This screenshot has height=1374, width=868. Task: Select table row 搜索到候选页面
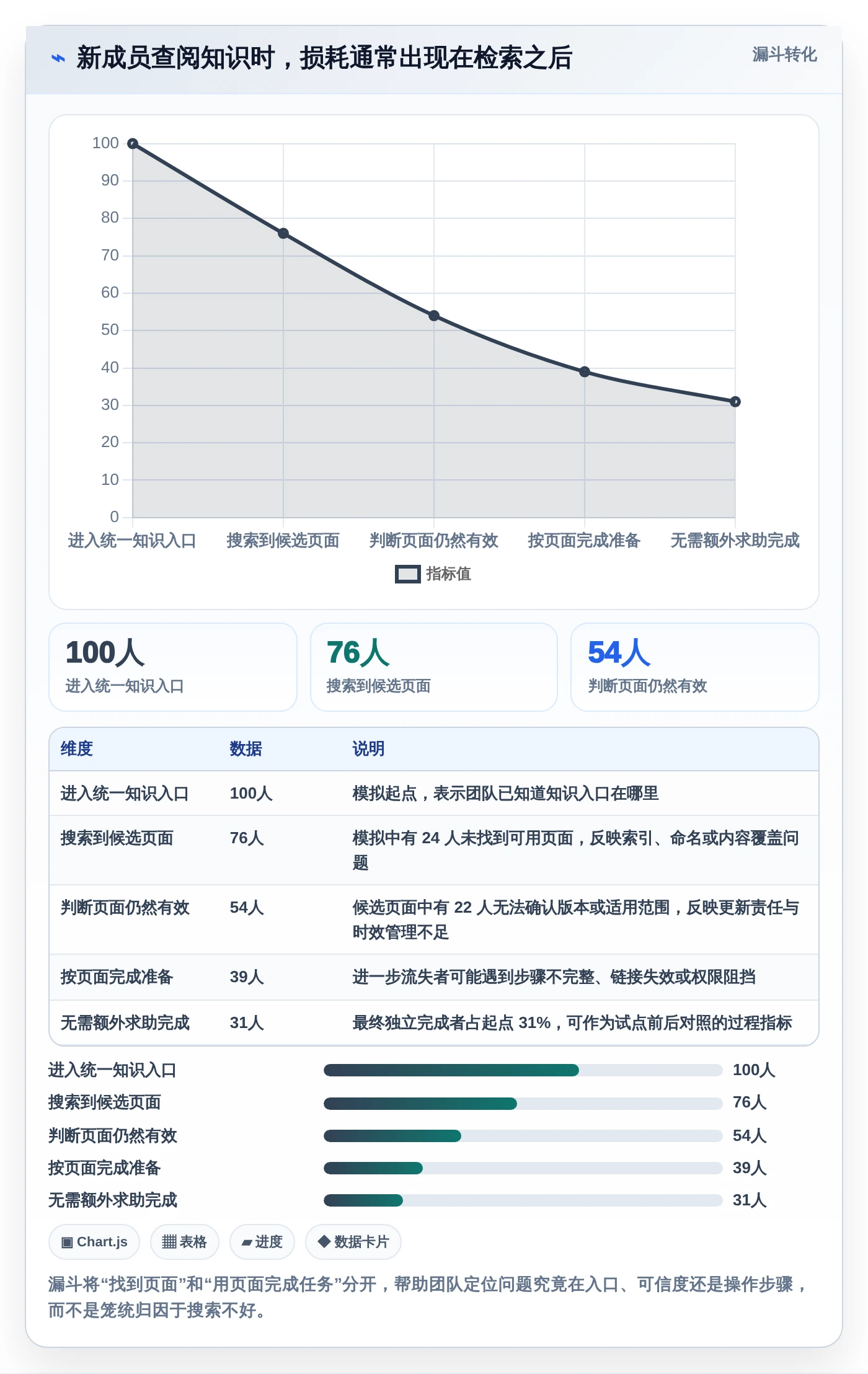pos(434,850)
